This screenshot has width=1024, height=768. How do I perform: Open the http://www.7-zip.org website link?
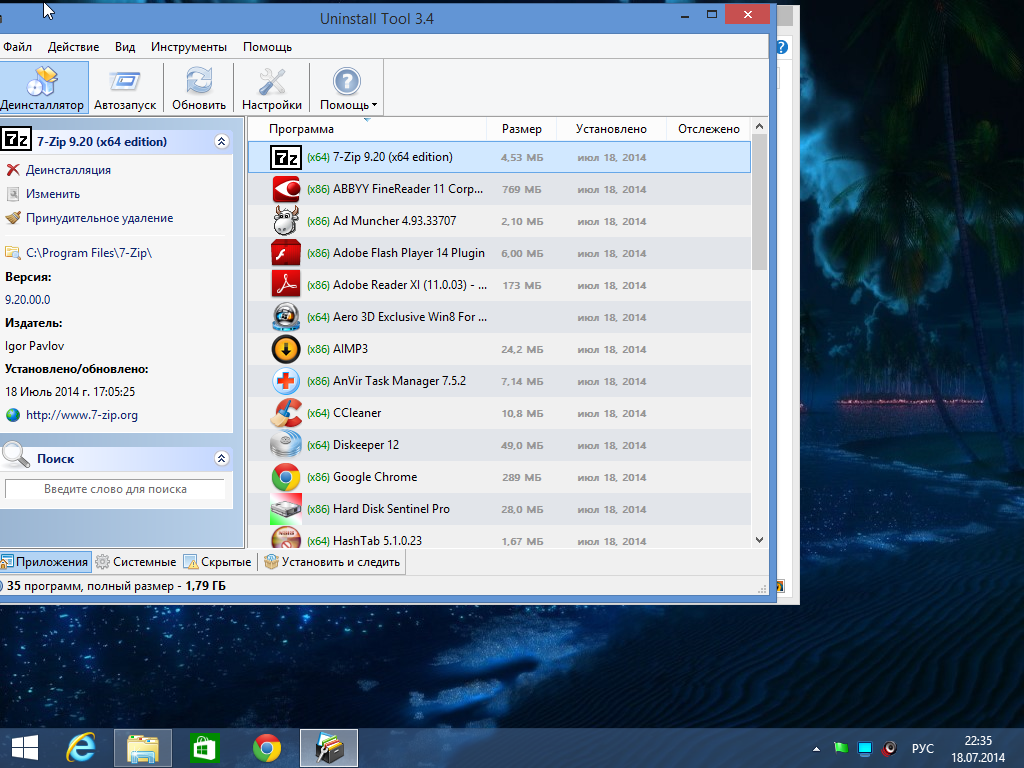(82, 415)
